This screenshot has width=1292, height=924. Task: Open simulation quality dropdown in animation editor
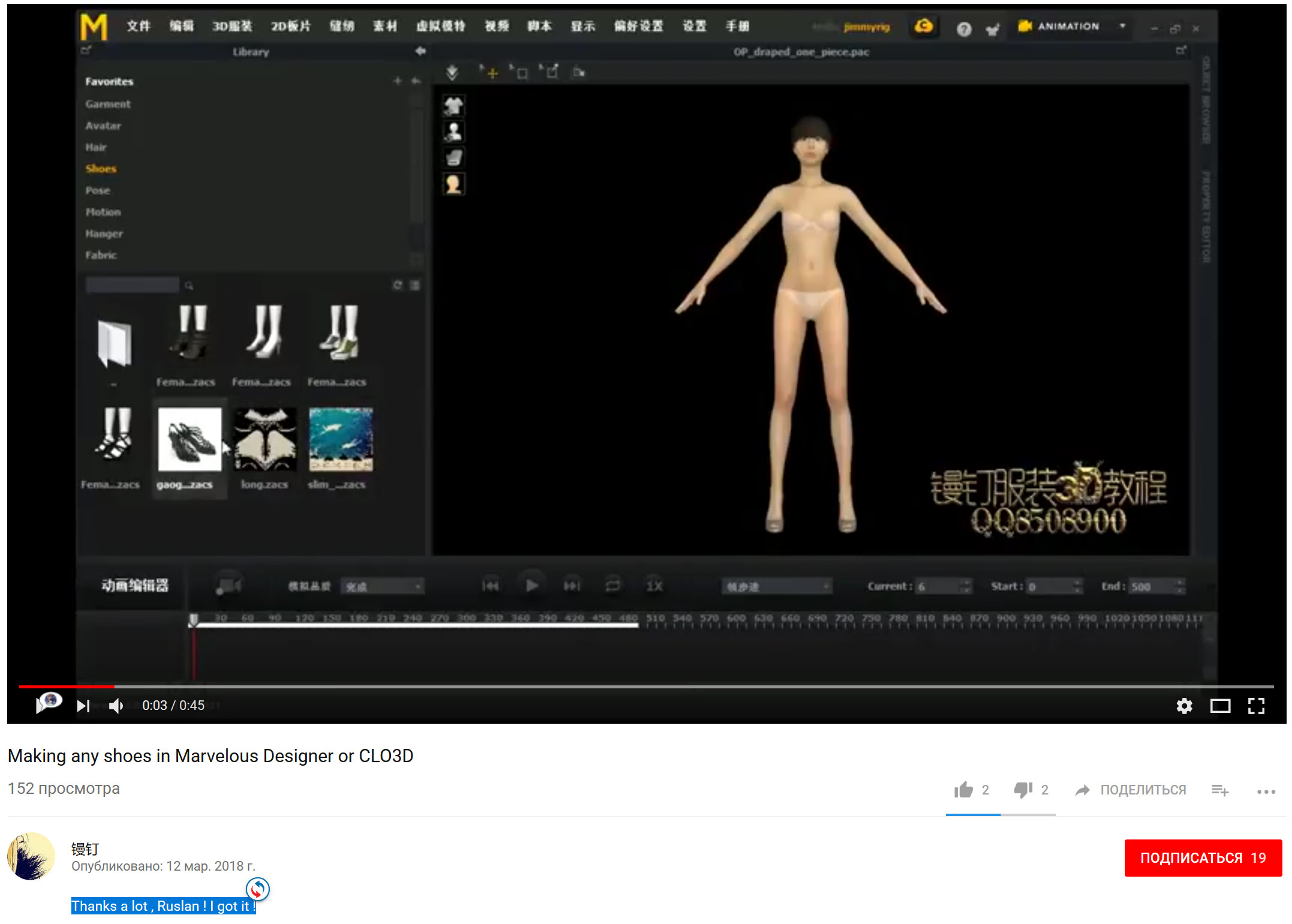[x=383, y=586]
